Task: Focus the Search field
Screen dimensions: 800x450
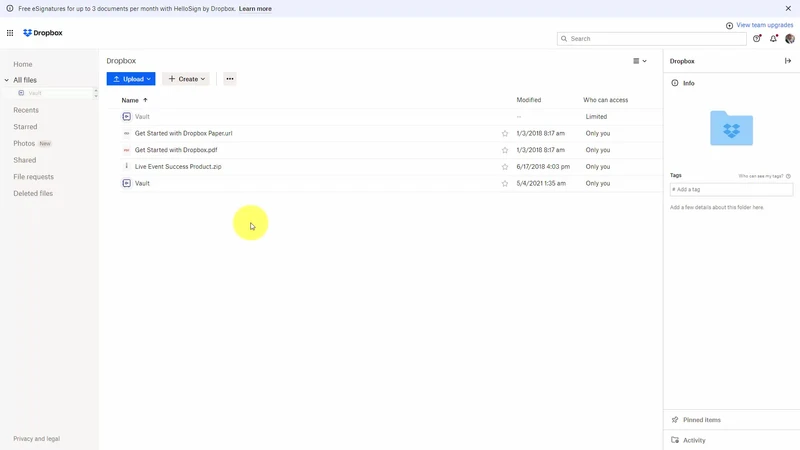Action: (x=652, y=39)
